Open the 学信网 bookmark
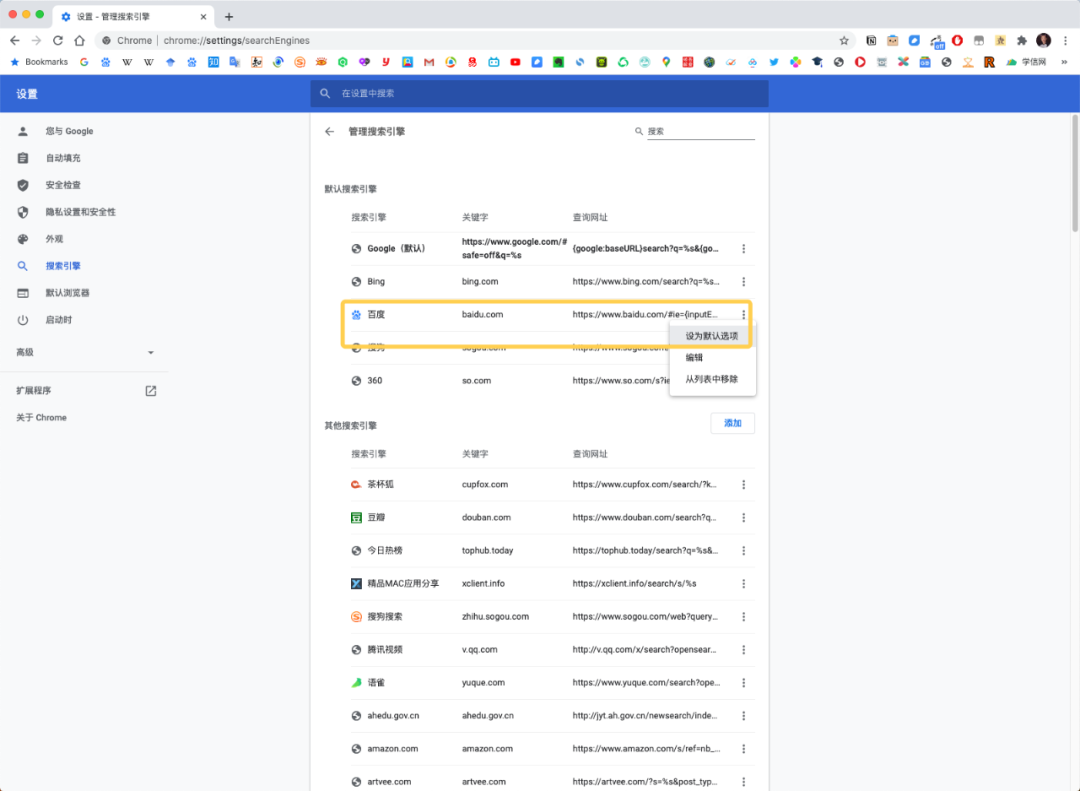The image size is (1080, 791). [x=1026, y=62]
